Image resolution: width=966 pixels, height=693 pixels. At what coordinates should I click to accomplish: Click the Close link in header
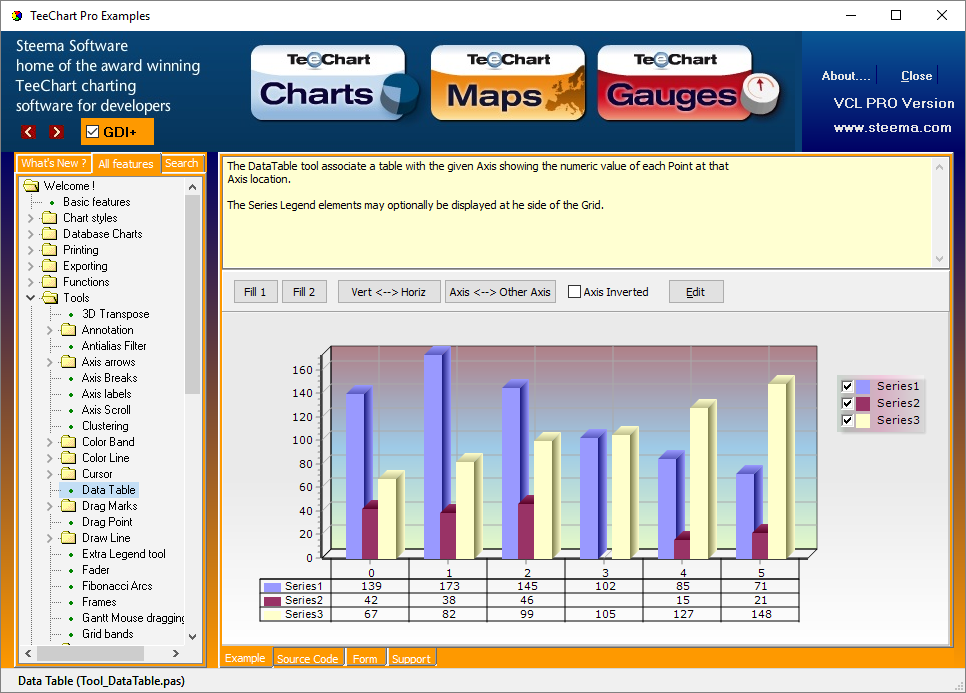pyautogui.click(x=916, y=76)
